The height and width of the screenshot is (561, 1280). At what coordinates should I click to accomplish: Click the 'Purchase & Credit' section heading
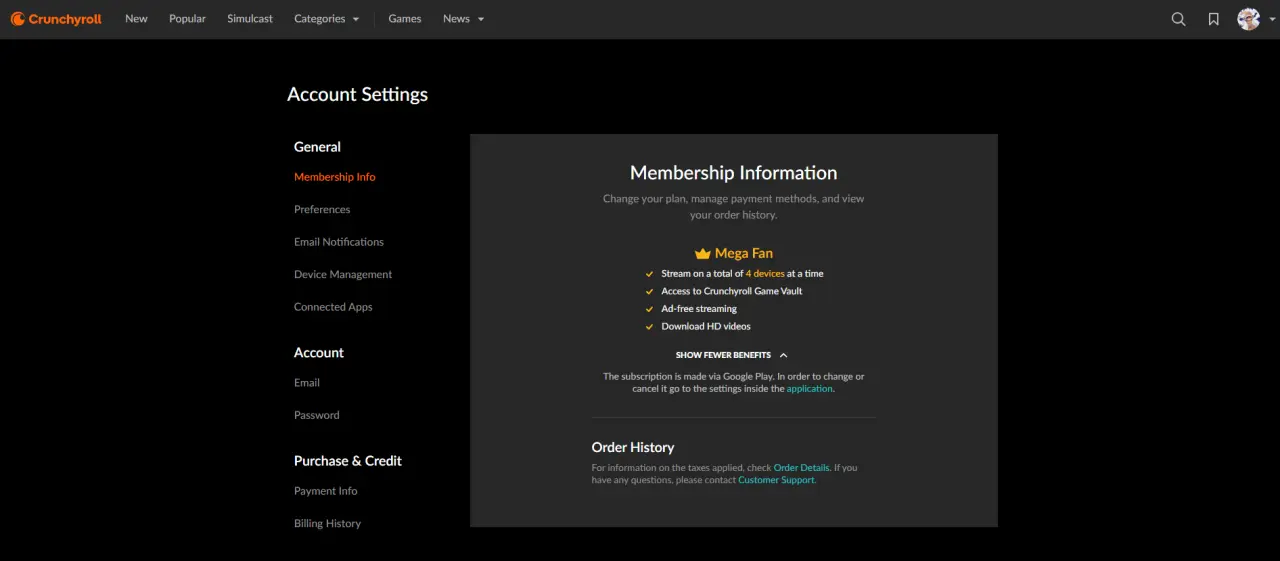tap(348, 461)
